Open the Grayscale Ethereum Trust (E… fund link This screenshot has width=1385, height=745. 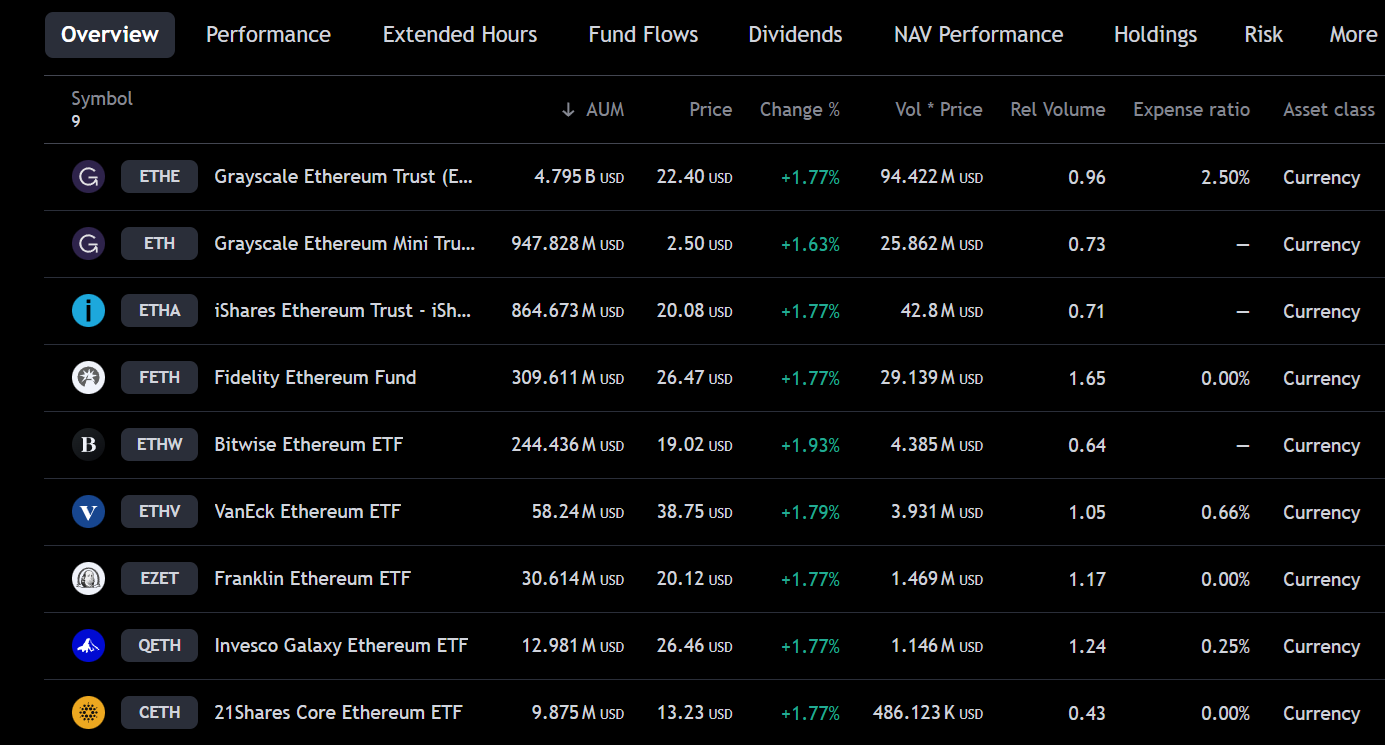[344, 177]
